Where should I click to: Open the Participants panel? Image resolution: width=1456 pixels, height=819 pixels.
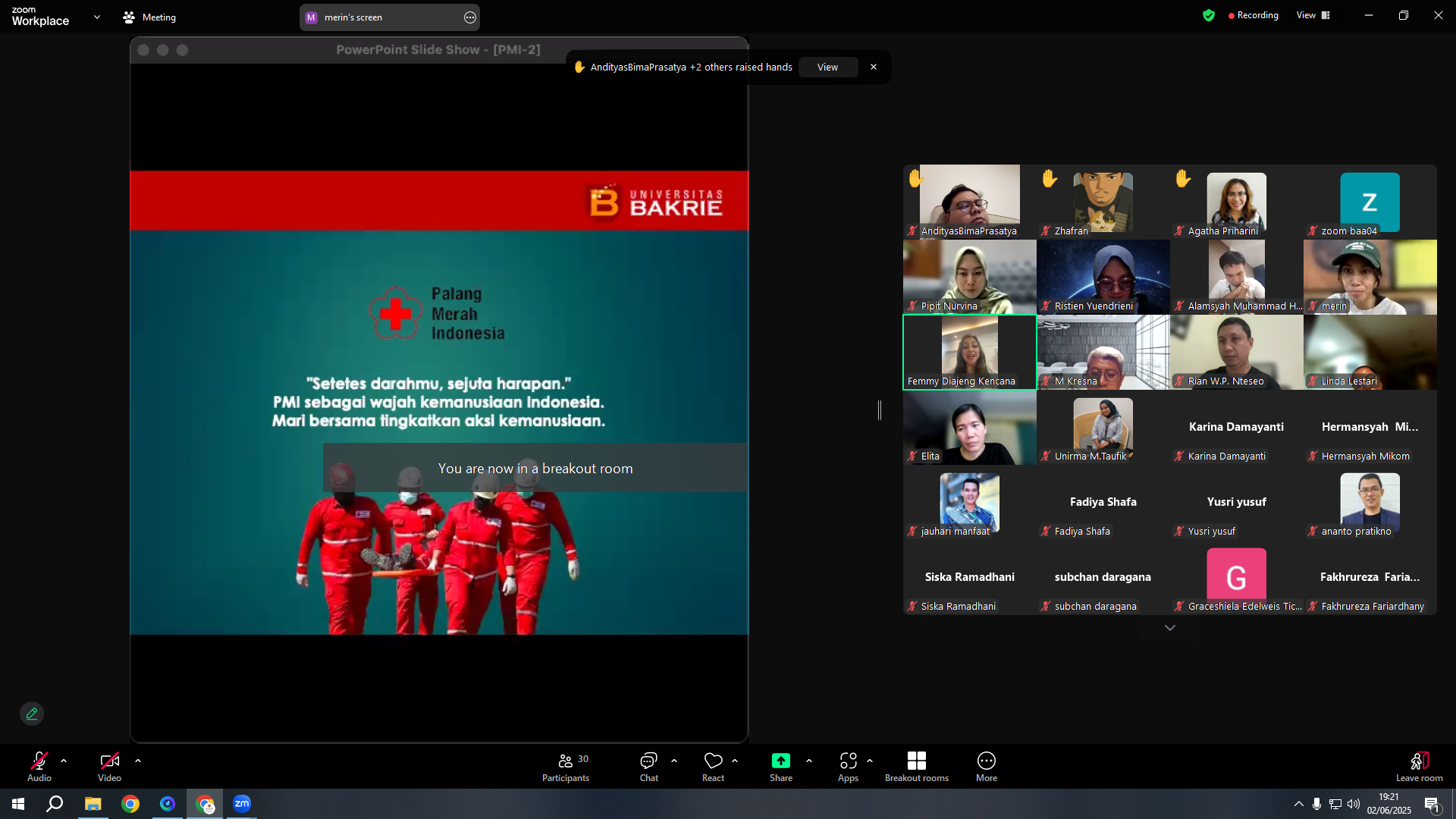click(566, 766)
